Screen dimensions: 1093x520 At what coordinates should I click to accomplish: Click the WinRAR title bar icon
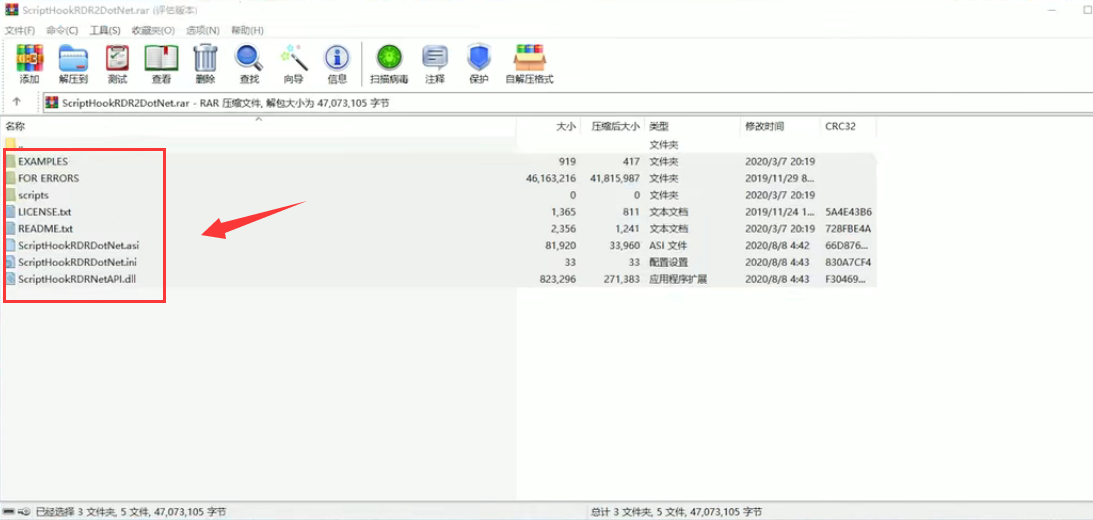tap(10, 10)
